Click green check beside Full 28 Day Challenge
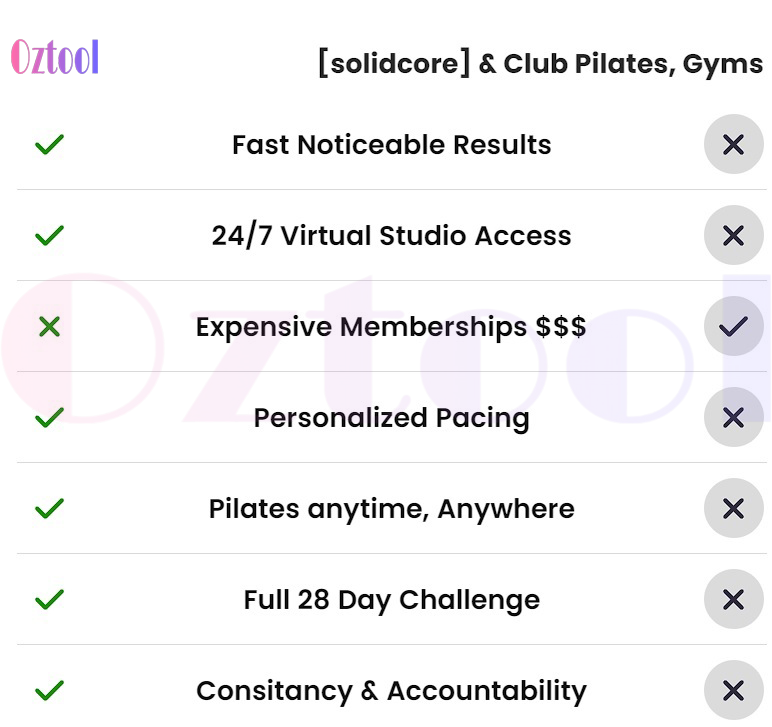Viewport: 772px width, 727px height. [x=49, y=600]
